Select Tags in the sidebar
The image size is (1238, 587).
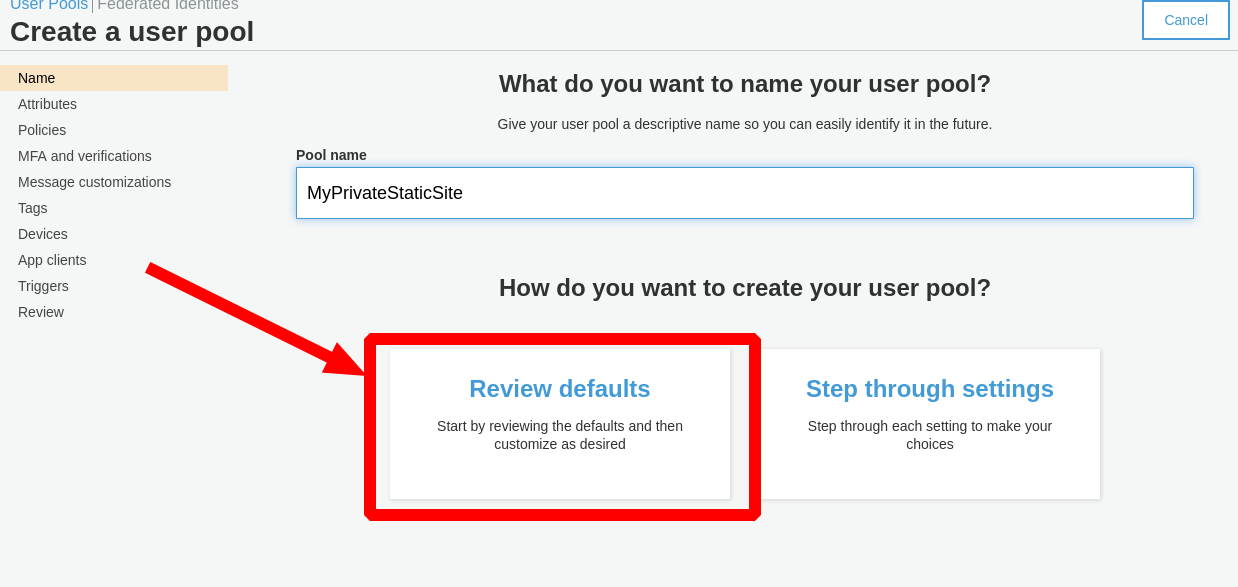coord(33,208)
